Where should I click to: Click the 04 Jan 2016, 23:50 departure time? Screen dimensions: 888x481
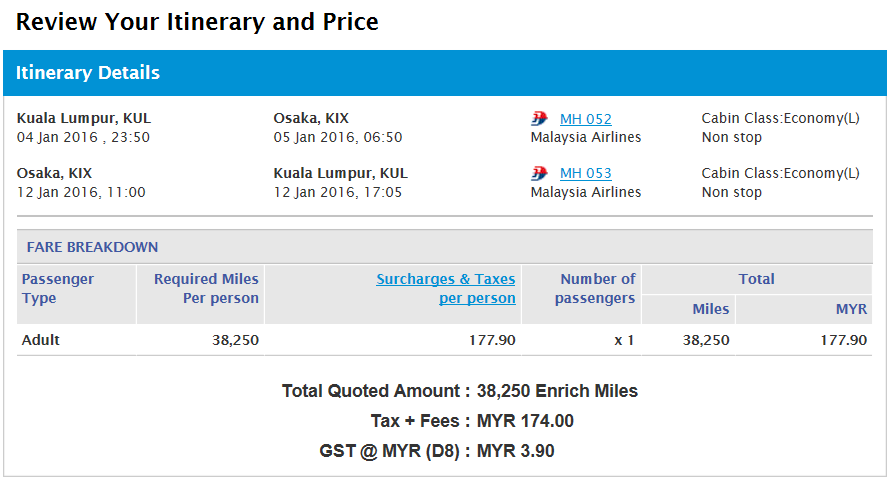pos(83,137)
